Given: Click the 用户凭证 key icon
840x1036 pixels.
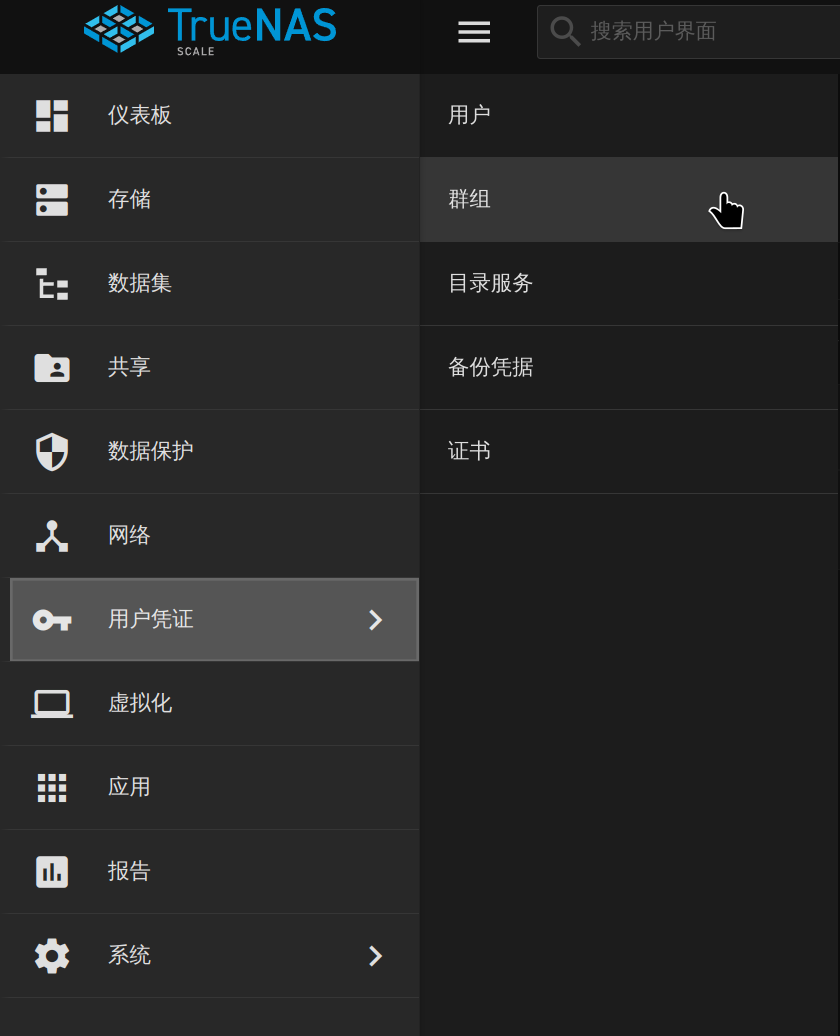Looking at the screenshot, I should coord(52,620).
